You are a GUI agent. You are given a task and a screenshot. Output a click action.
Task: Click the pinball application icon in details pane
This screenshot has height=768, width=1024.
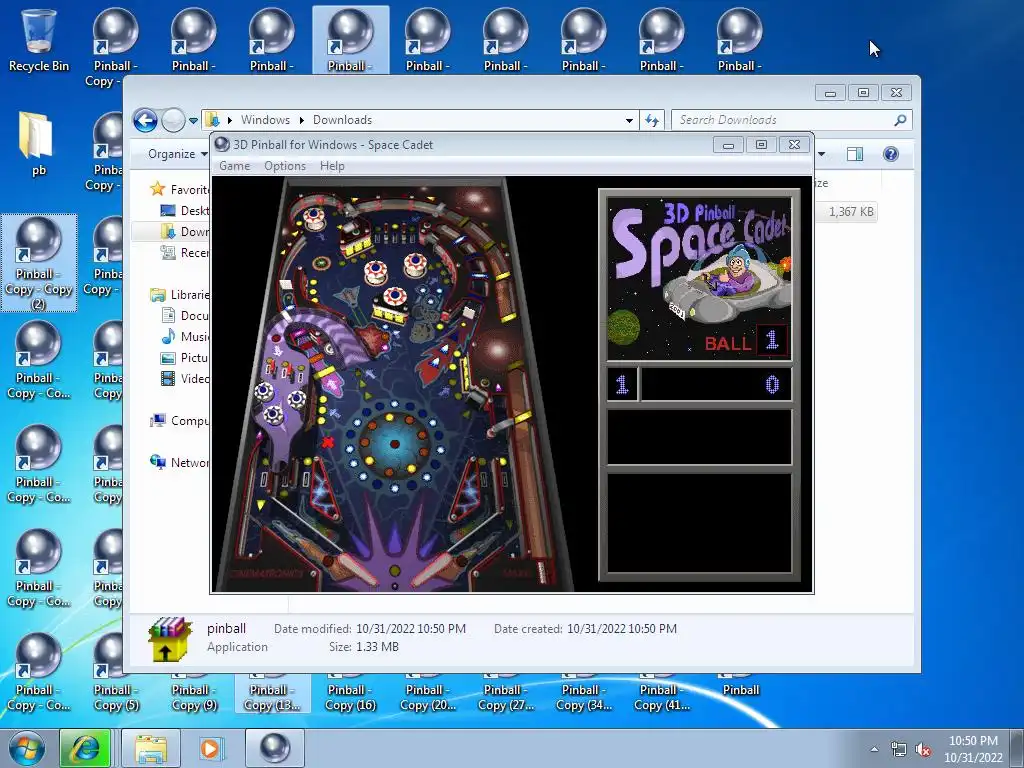point(170,638)
